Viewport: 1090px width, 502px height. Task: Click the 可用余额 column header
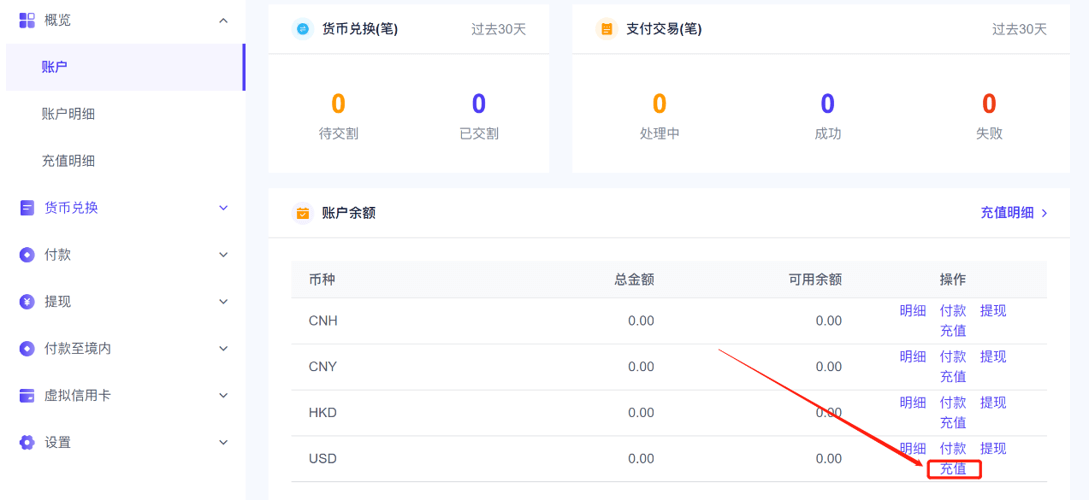(815, 280)
